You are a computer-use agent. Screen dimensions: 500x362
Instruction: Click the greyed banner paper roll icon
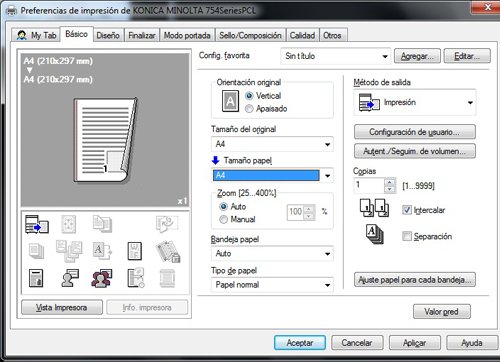click(x=167, y=278)
